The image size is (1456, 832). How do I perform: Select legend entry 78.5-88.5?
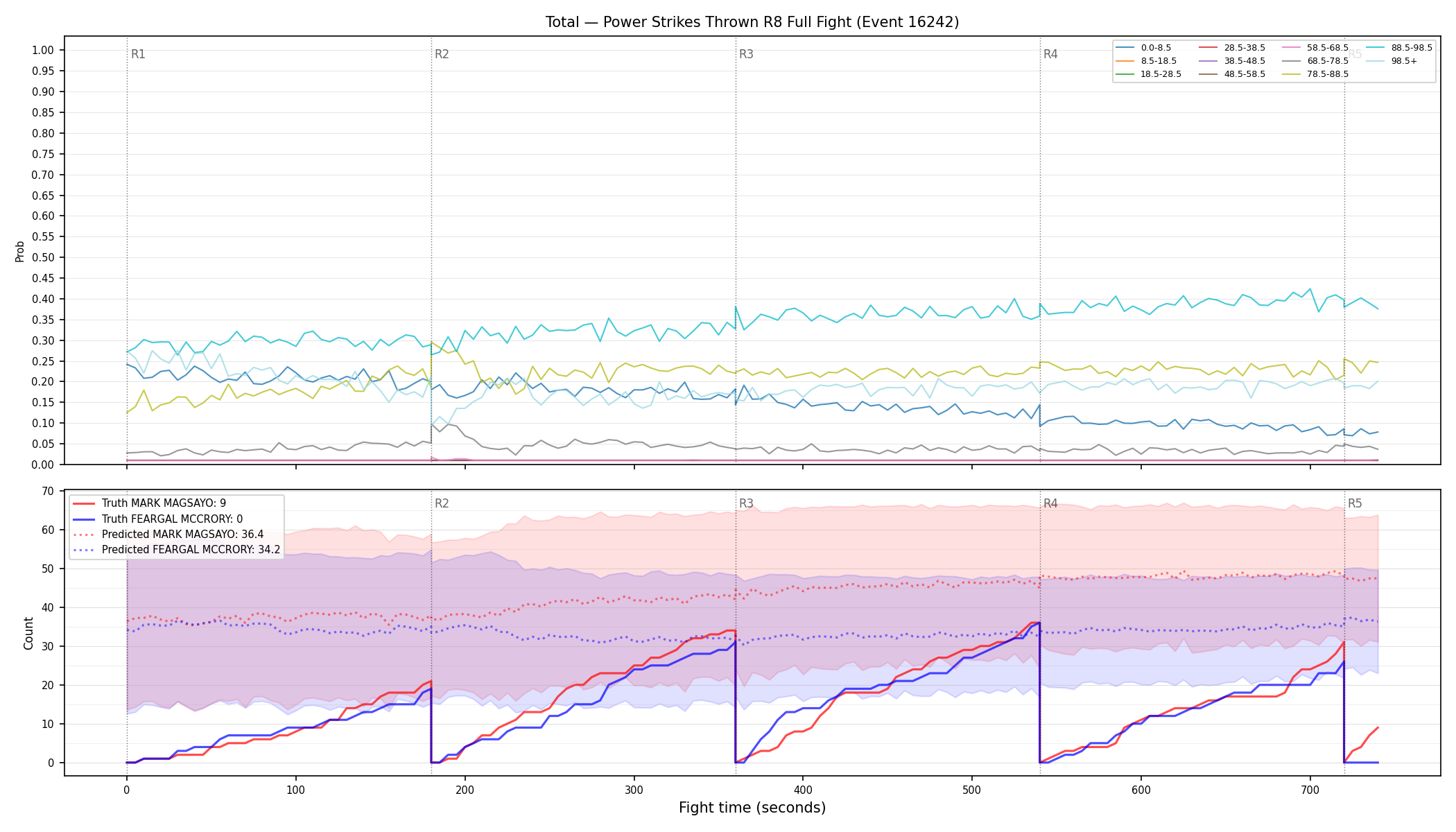[1315, 74]
